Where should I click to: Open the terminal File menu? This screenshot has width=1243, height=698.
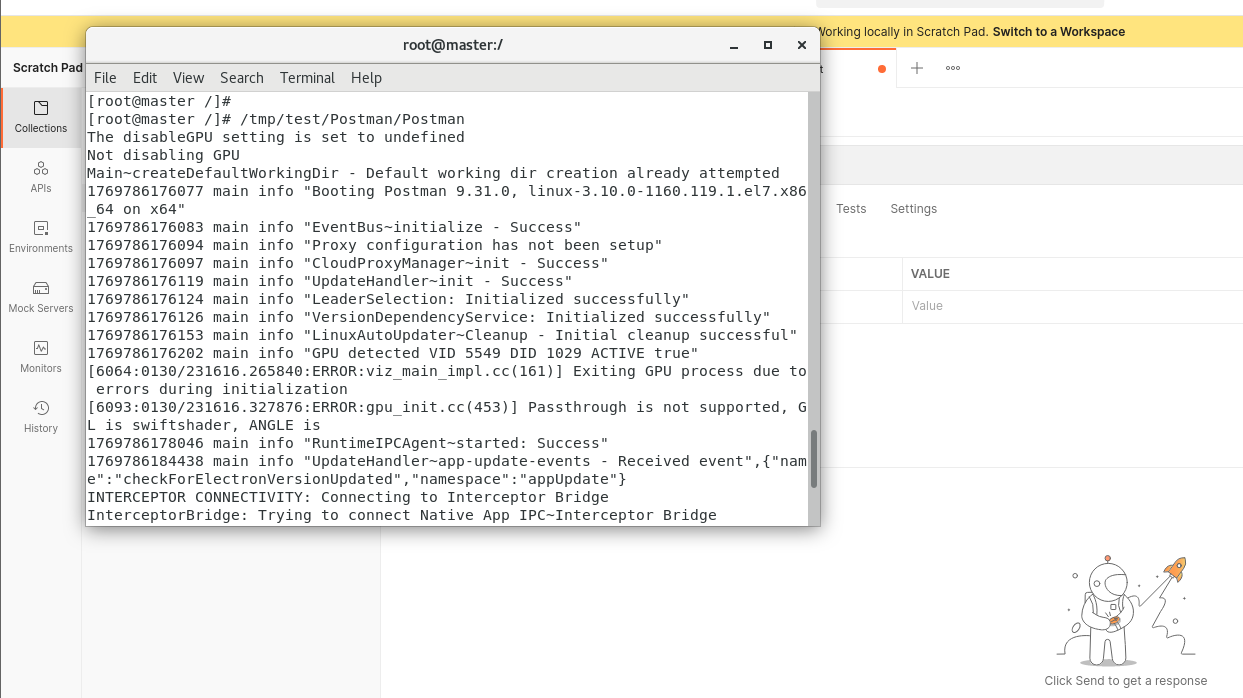click(105, 78)
